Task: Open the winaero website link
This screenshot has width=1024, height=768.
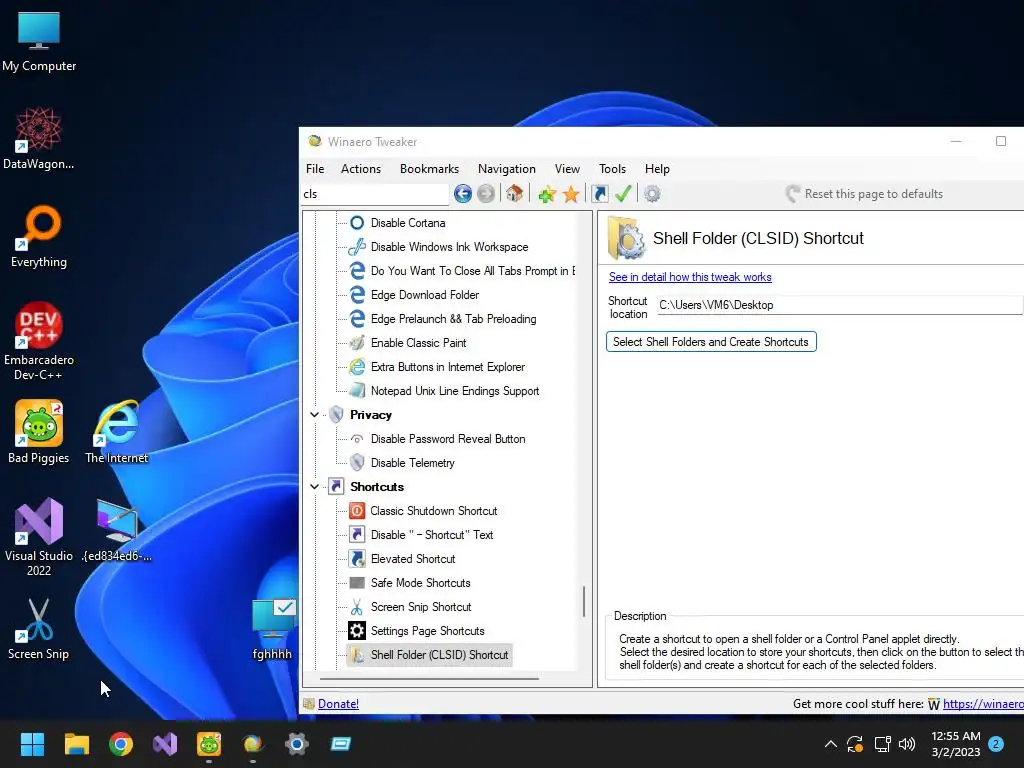Action: coord(983,704)
